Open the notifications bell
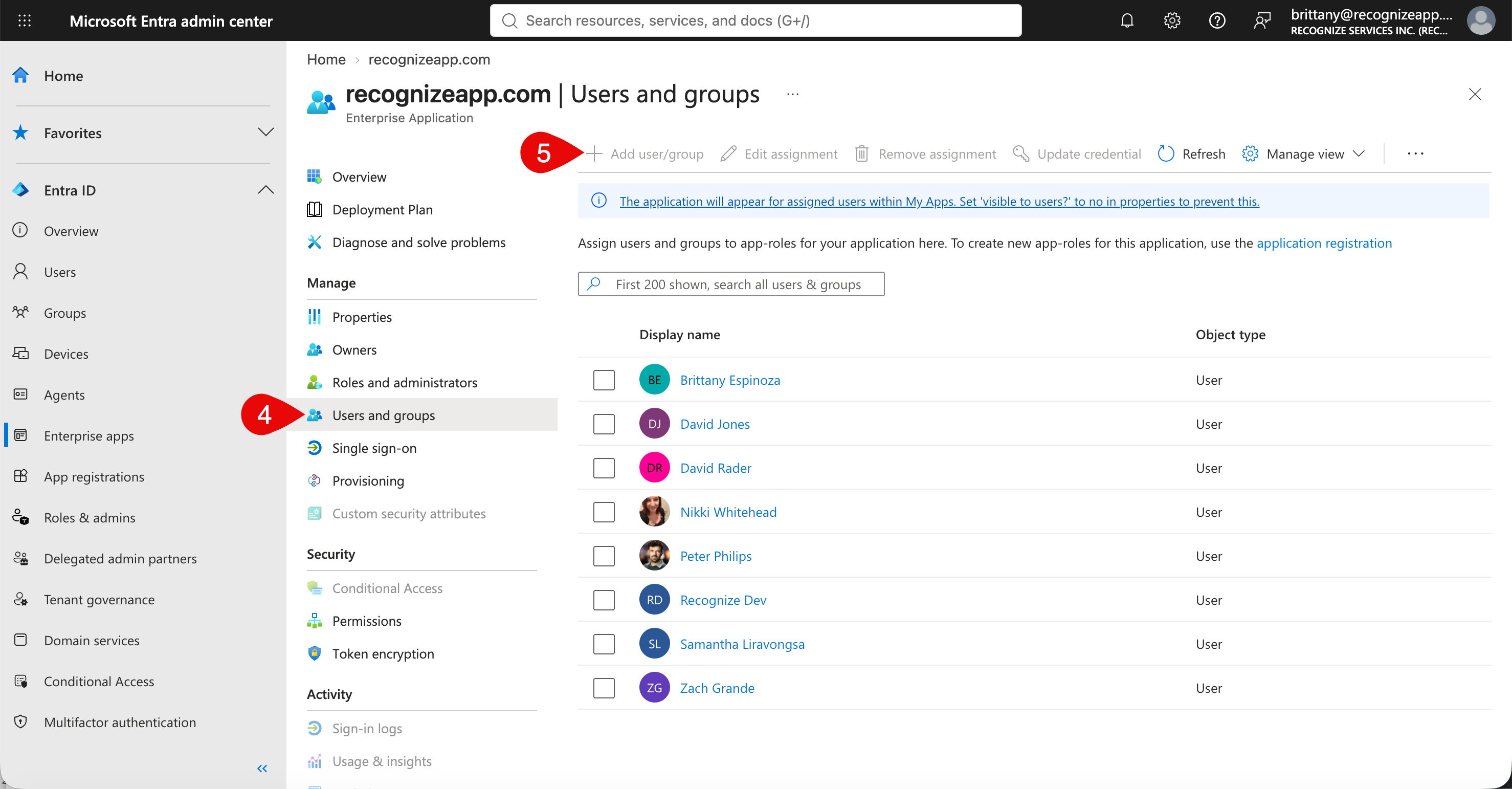The image size is (1512, 789). click(x=1127, y=20)
